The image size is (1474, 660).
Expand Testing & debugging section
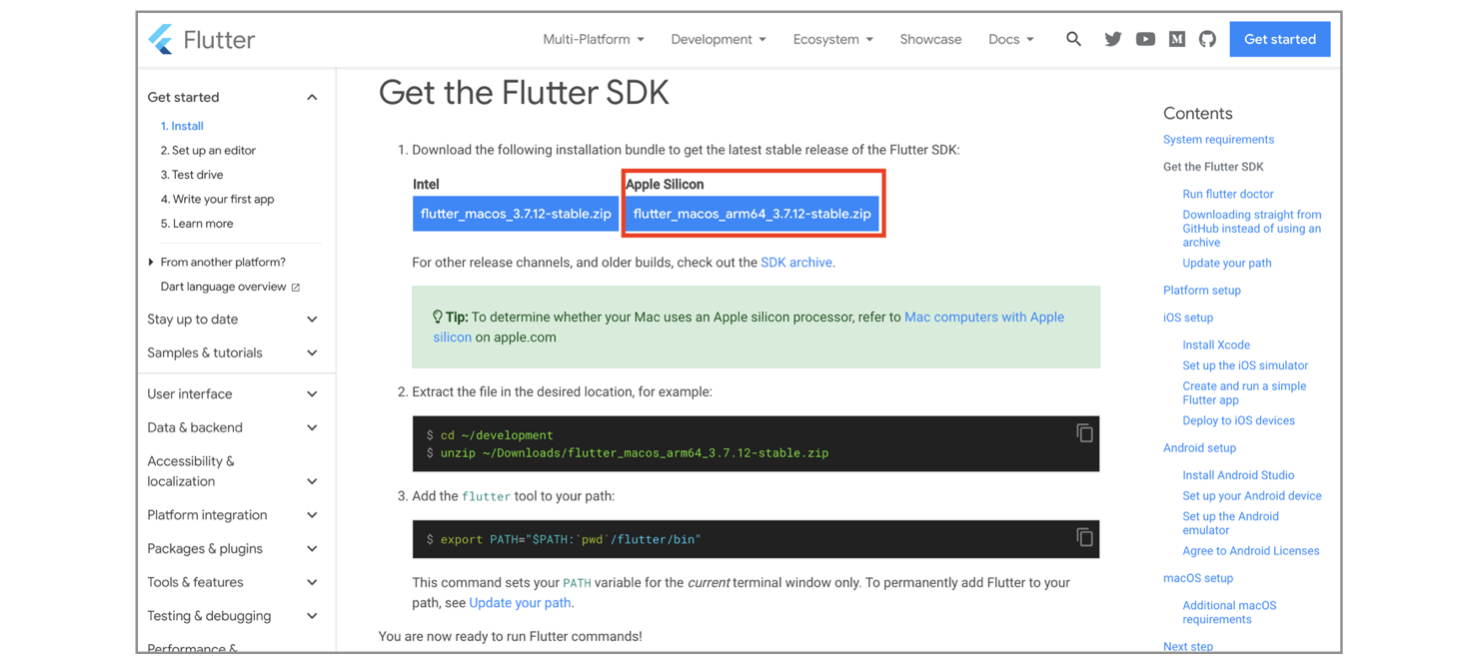pos(312,616)
